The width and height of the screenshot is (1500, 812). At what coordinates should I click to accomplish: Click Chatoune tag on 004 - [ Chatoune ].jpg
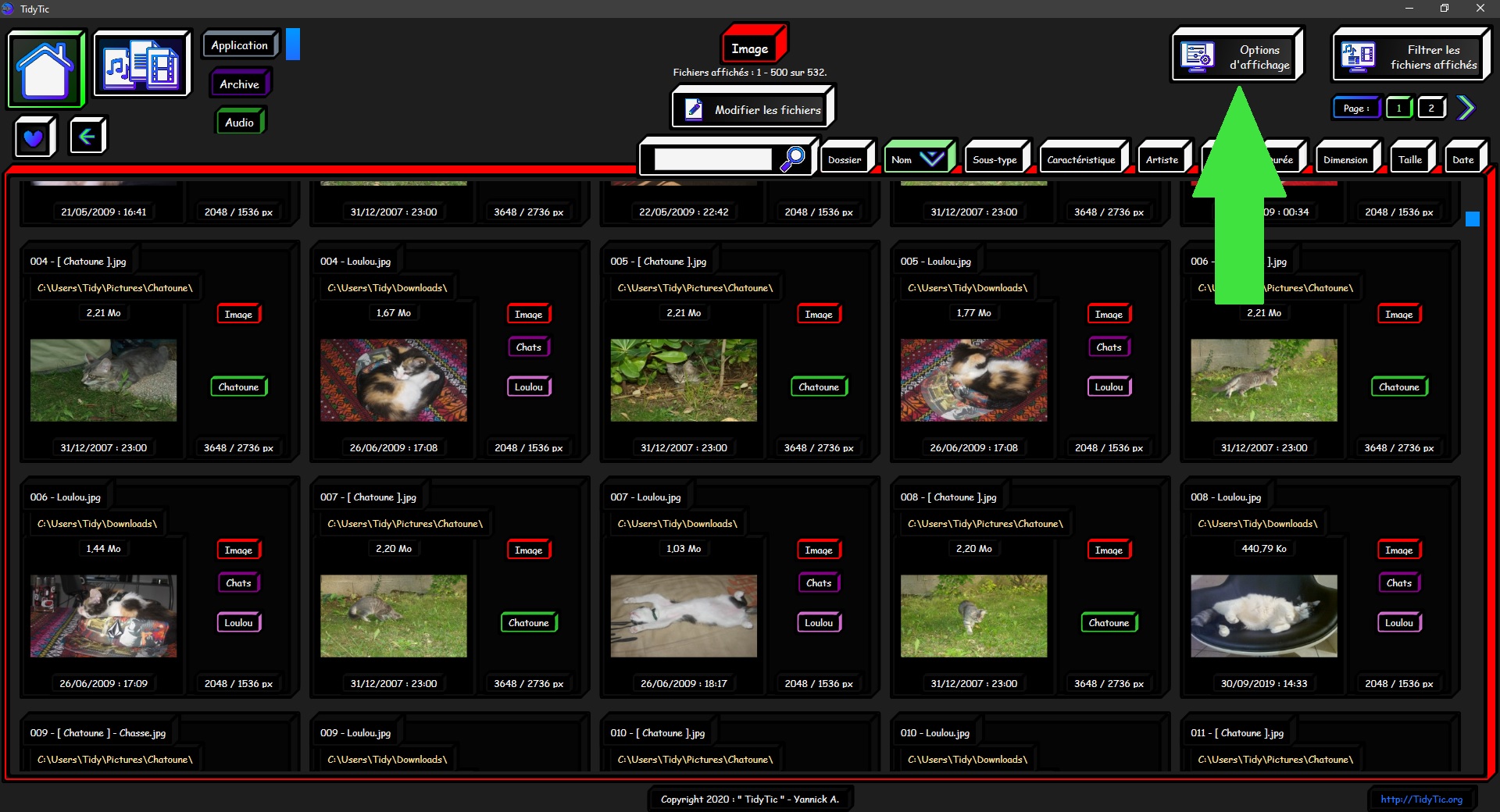[x=239, y=386]
